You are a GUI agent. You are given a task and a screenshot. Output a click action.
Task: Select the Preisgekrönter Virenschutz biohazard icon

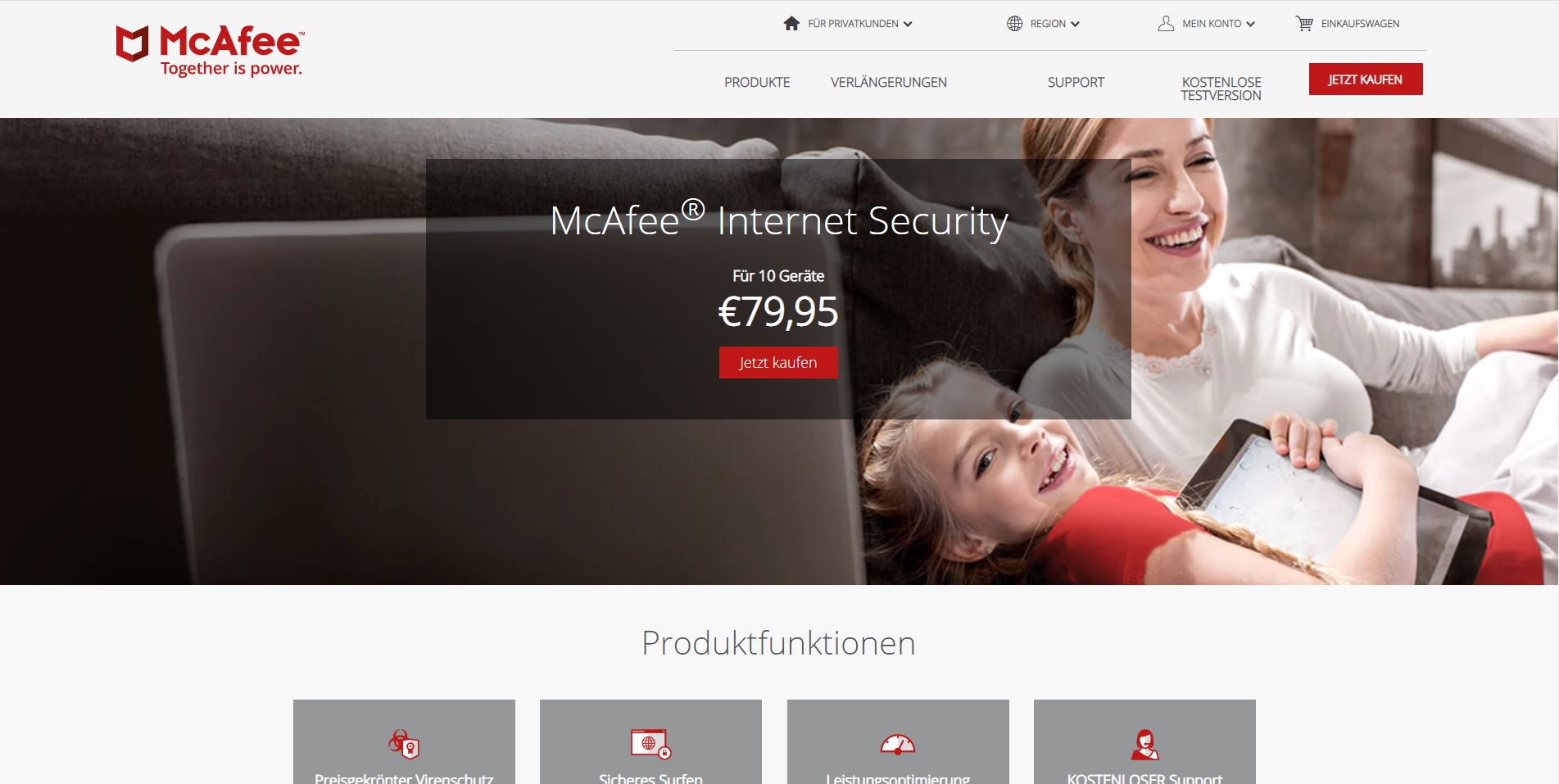click(404, 744)
